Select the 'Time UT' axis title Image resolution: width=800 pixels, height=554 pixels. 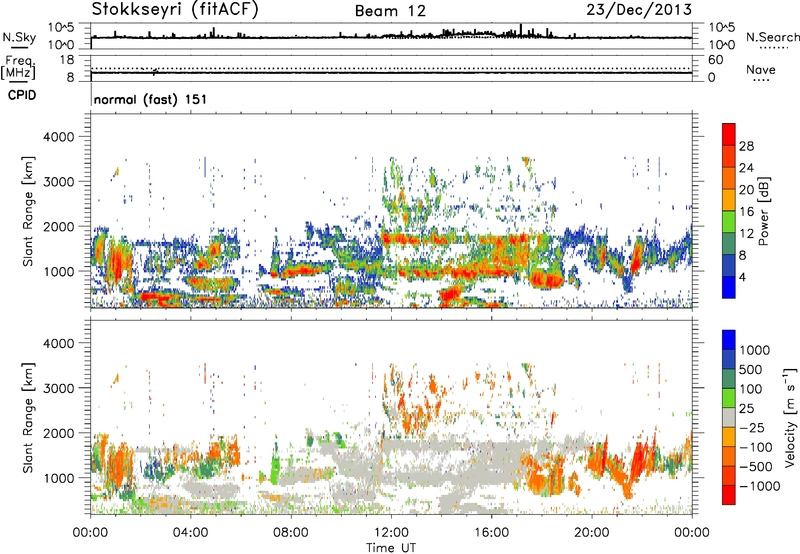(391, 548)
